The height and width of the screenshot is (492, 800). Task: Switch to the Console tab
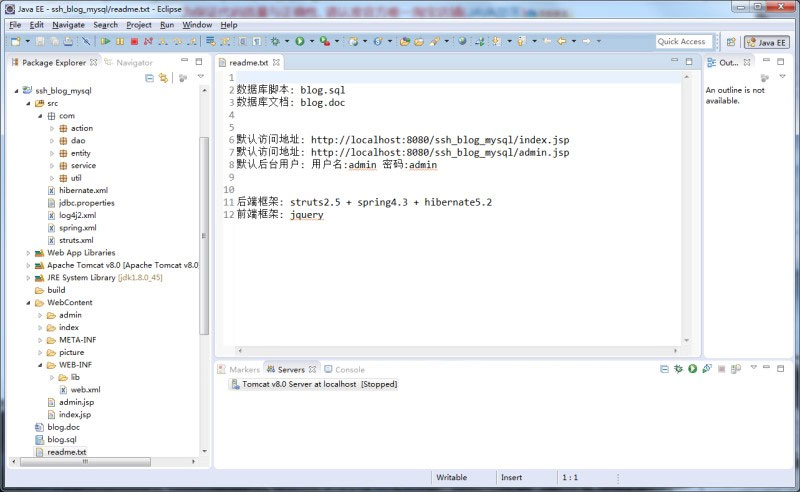click(345, 370)
